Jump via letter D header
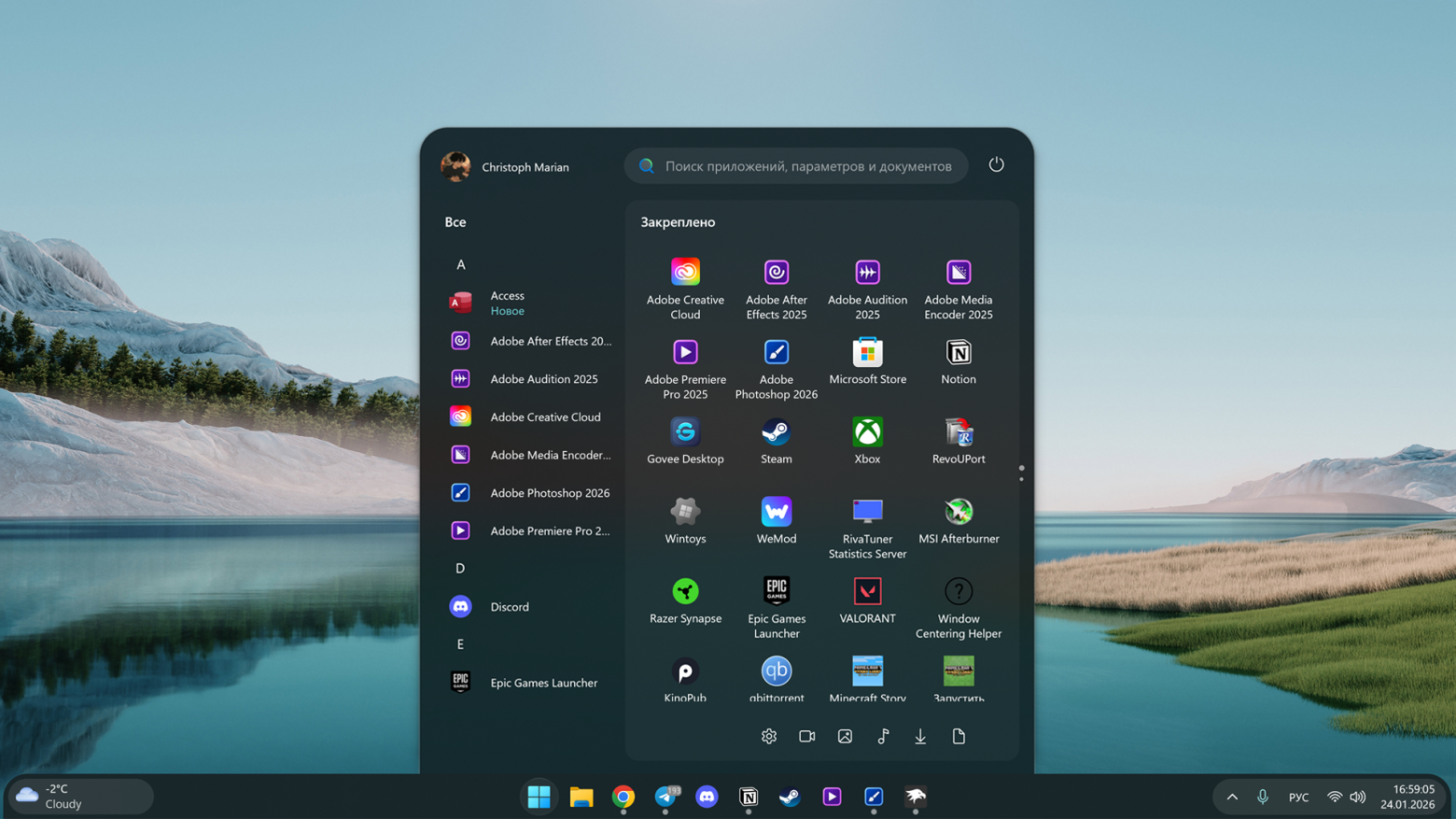This screenshot has height=819, width=1456. 460,568
